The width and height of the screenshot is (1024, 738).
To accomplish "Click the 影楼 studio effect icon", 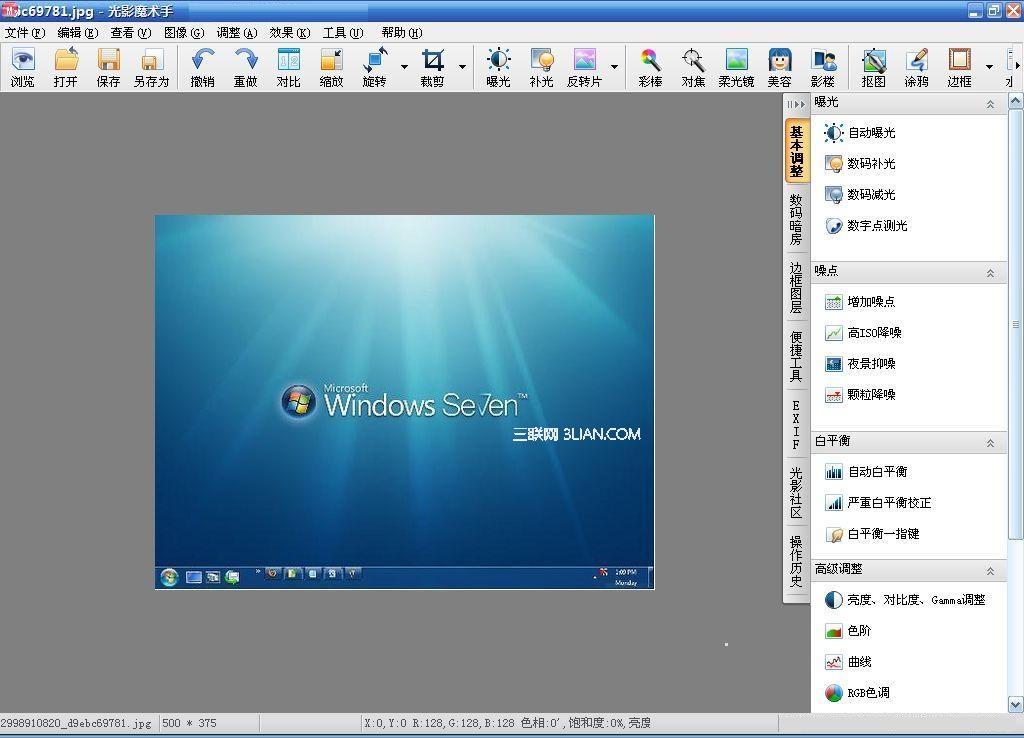I will [x=823, y=67].
